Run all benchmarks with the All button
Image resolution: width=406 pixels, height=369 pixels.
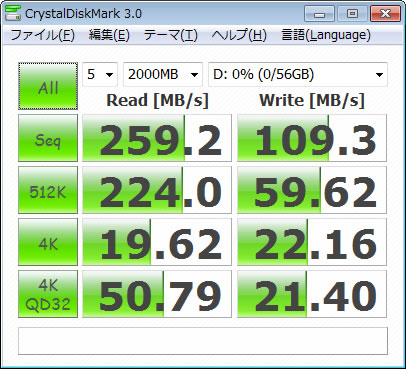coord(48,86)
